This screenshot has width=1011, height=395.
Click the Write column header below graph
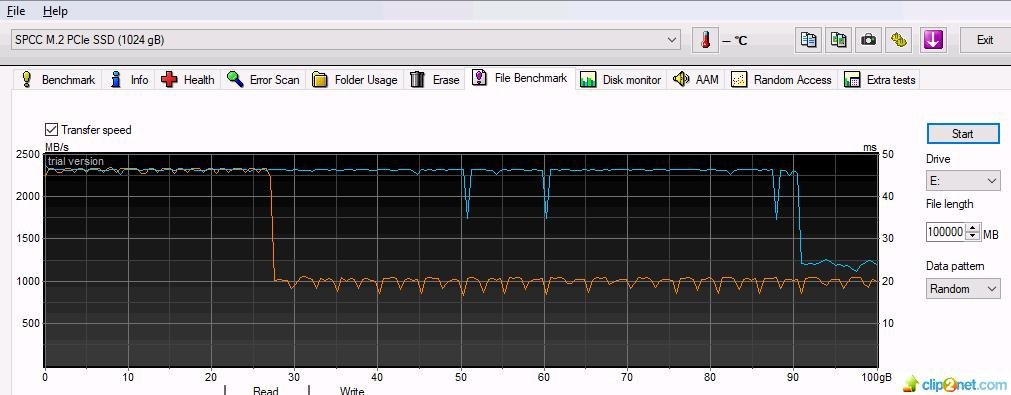coord(351,390)
